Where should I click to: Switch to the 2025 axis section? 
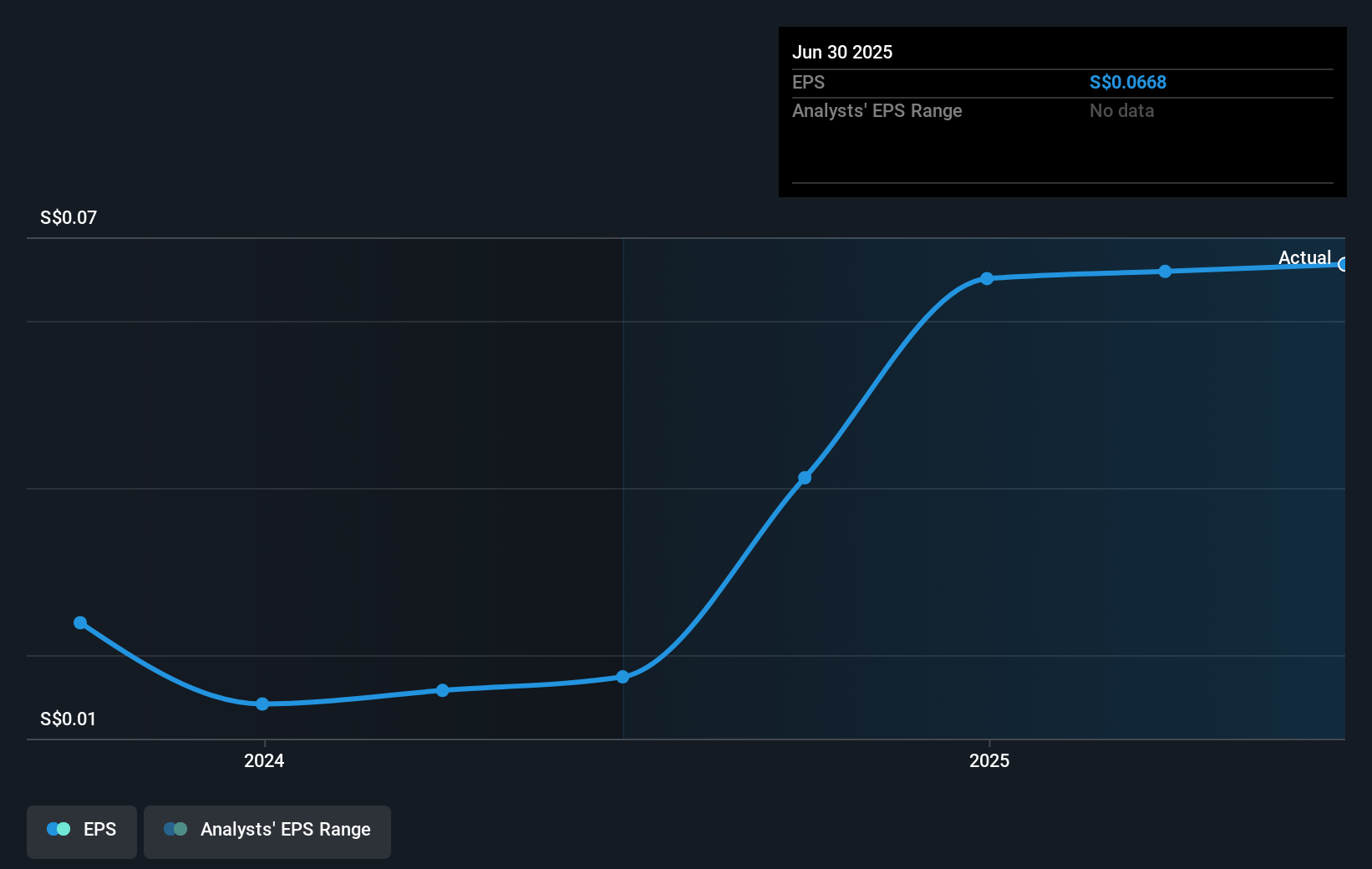(x=989, y=761)
